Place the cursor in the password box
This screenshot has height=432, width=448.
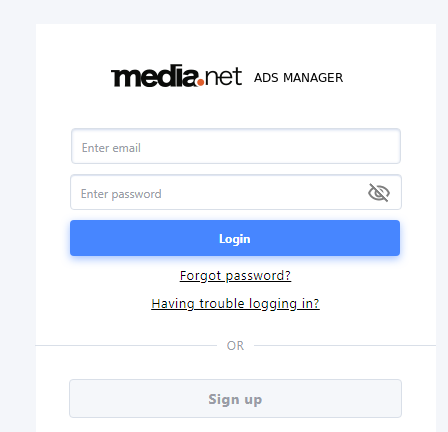[x=236, y=192]
